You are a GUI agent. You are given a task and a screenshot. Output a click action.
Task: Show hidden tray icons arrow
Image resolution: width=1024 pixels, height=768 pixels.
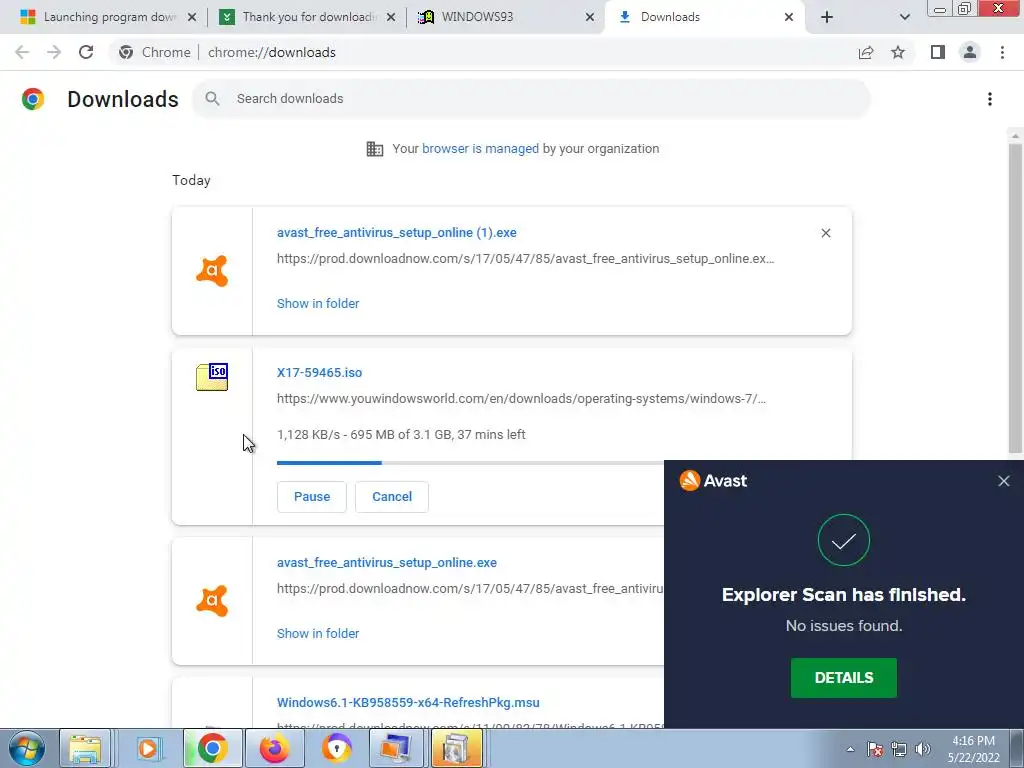point(850,749)
